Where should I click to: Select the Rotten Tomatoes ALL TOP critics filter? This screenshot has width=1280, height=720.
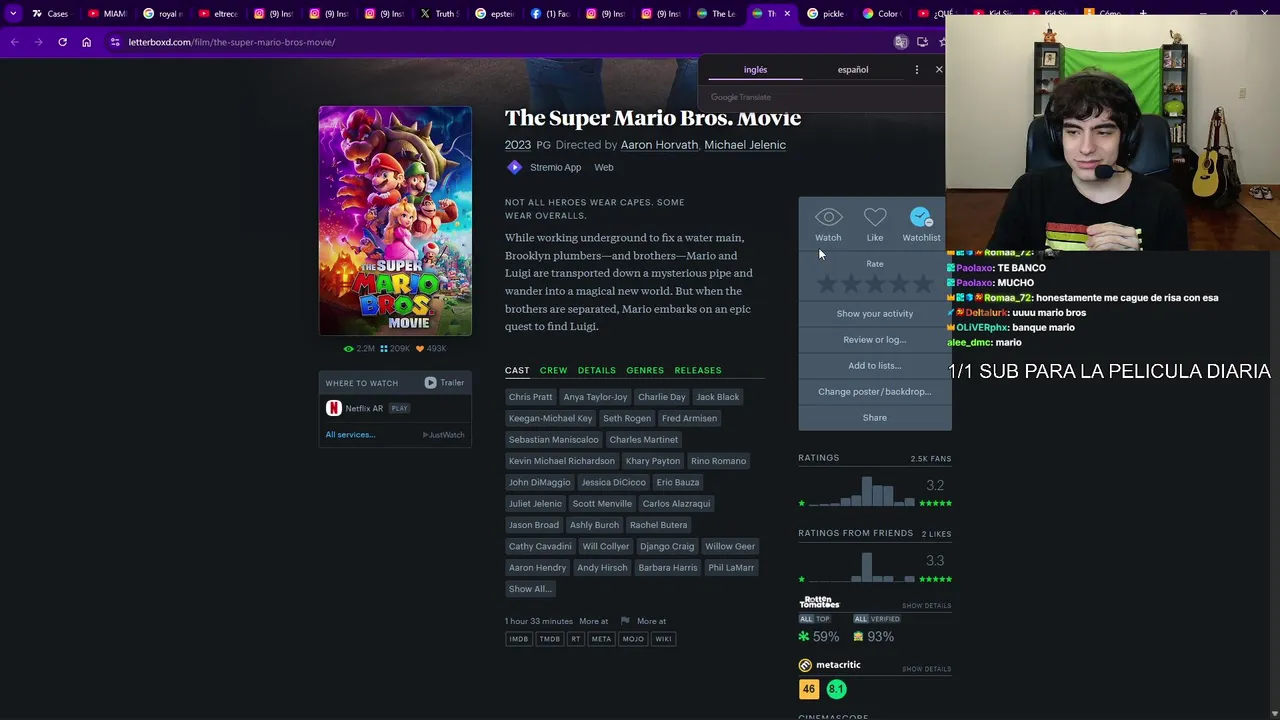pos(814,619)
